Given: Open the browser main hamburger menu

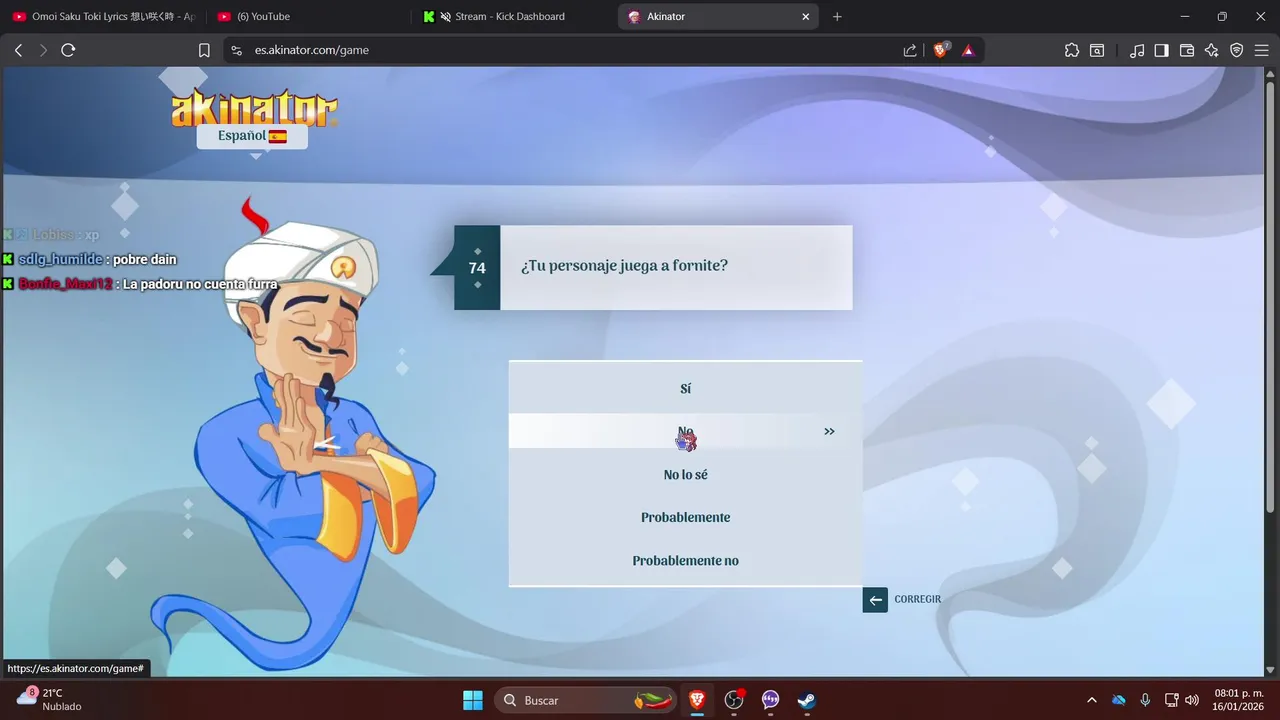Looking at the screenshot, I should (1261, 50).
